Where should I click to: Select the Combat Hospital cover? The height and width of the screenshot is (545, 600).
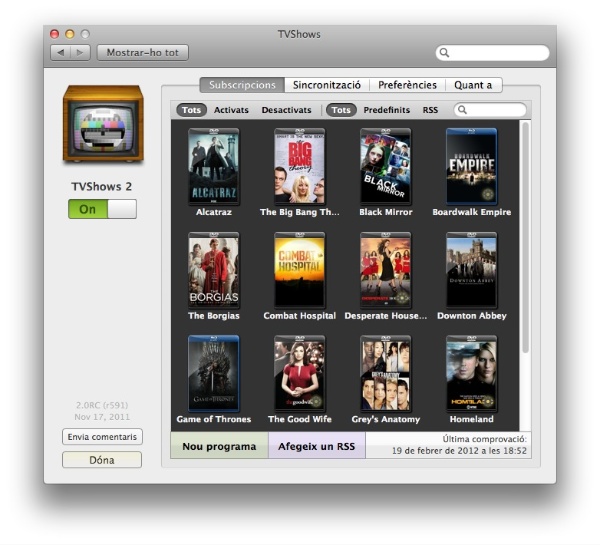[300, 270]
